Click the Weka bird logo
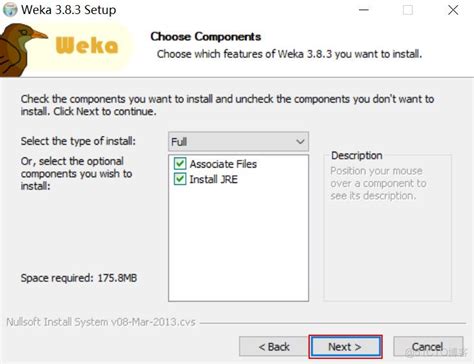The height and width of the screenshot is (364, 474). 22,50
